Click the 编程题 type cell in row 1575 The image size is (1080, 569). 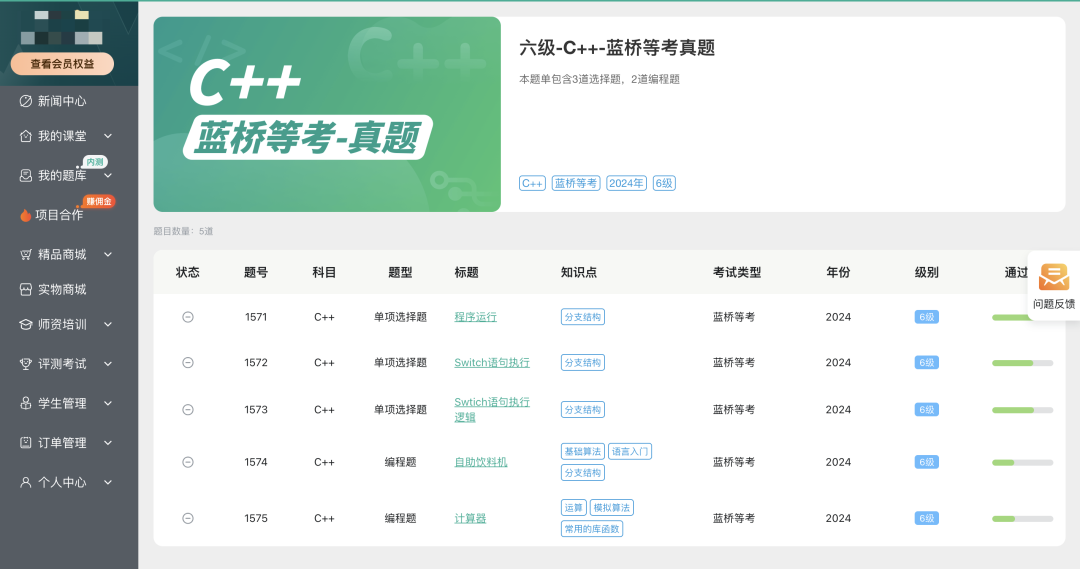(400, 518)
